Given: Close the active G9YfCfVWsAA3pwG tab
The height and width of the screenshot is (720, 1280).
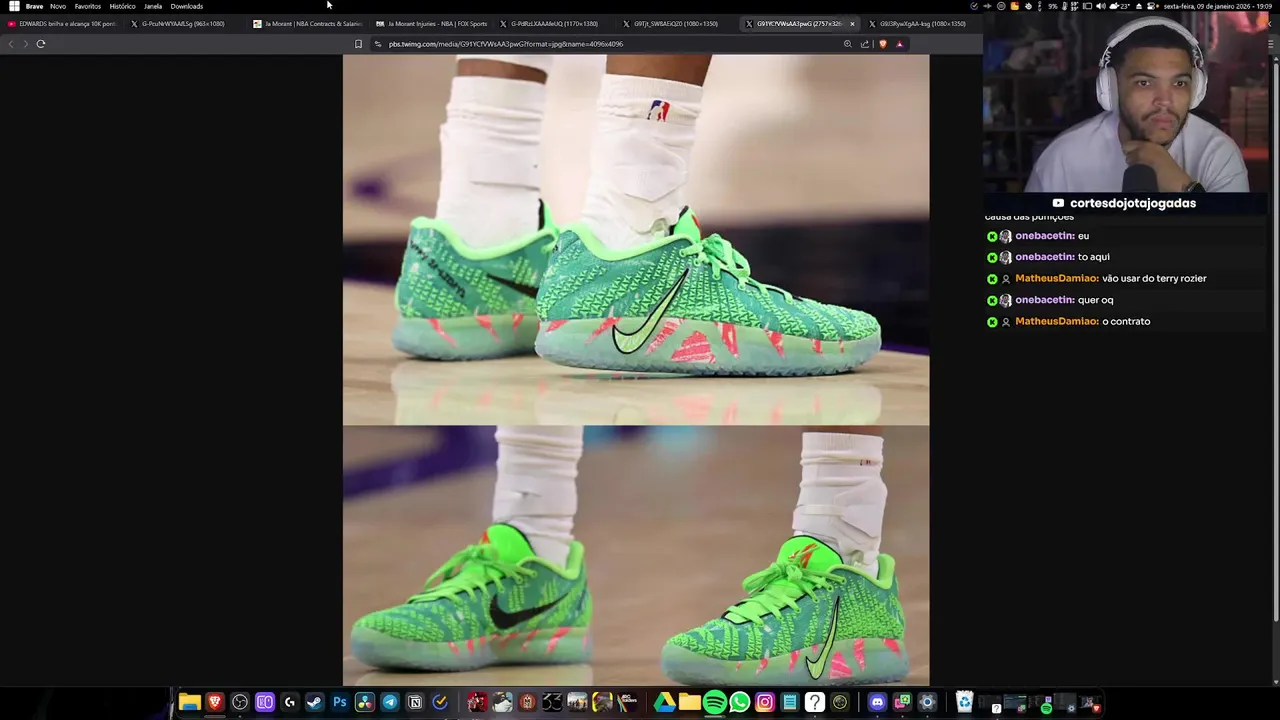Looking at the screenshot, I should (852, 24).
